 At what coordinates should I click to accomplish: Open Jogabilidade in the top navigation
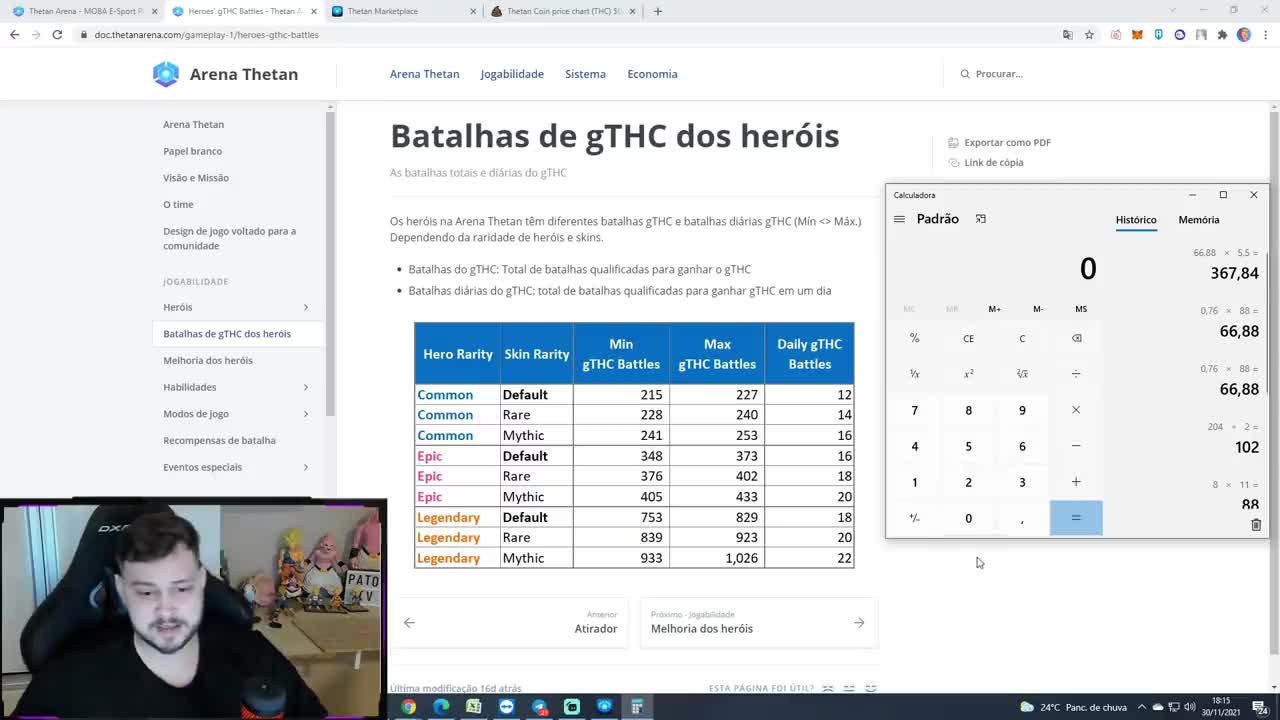512,74
